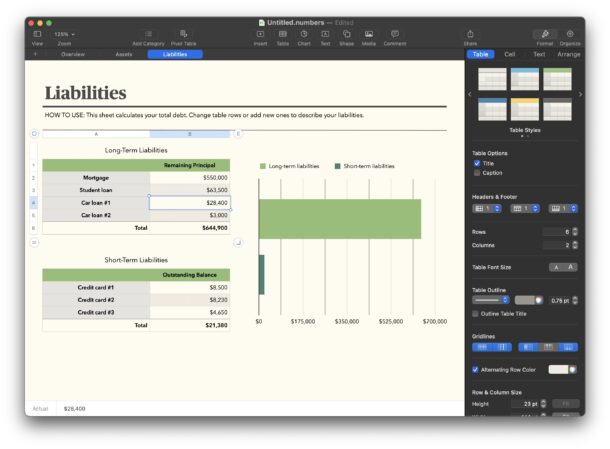
Task: Enable the Caption checkbox
Action: coord(476,172)
